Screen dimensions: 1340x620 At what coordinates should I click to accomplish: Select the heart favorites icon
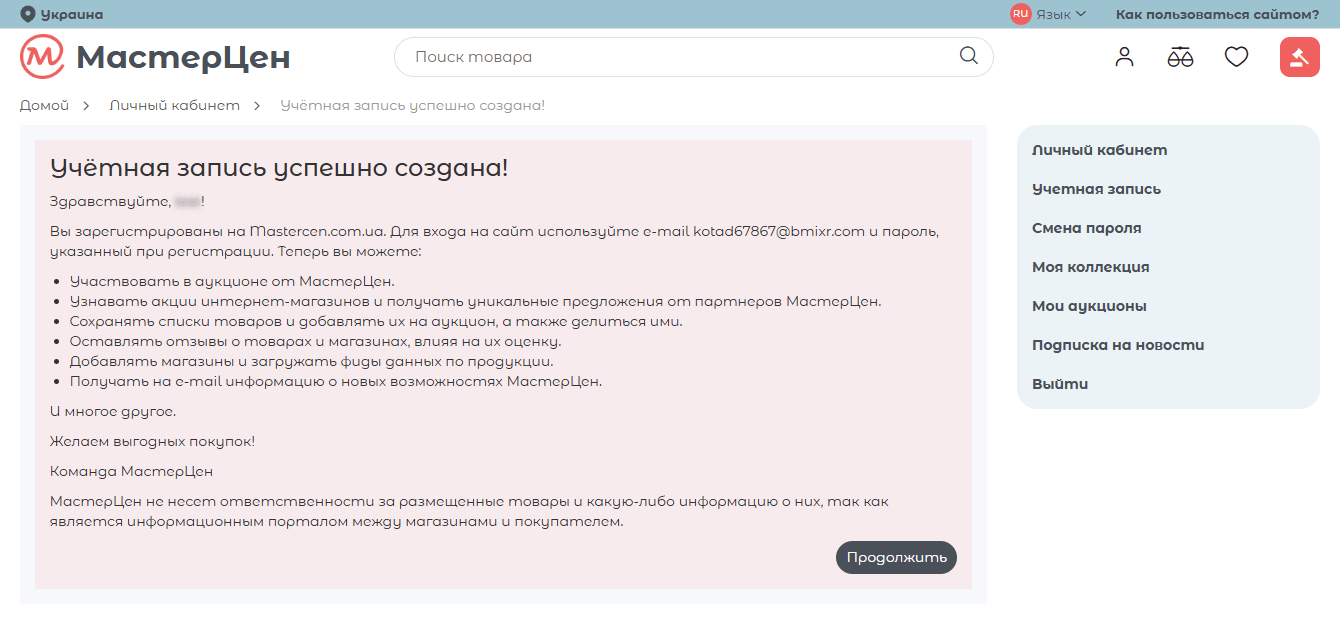pyautogui.click(x=1236, y=57)
